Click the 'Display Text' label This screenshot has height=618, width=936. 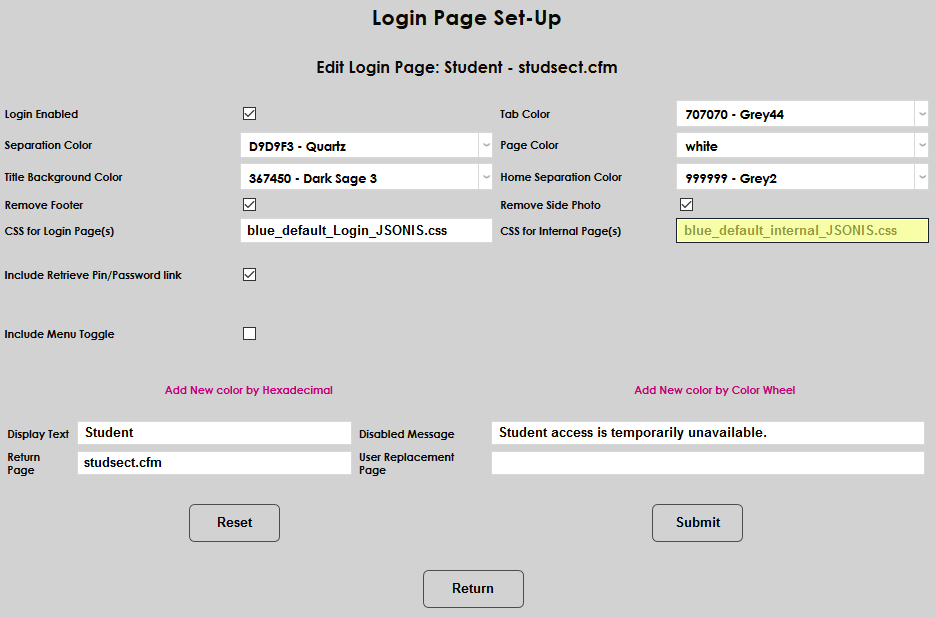point(38,434)
